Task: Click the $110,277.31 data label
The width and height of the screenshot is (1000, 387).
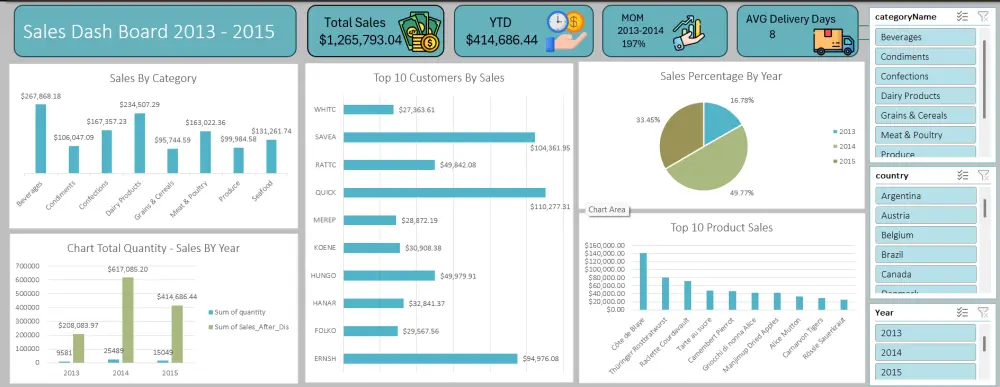Action: point(550,206)
